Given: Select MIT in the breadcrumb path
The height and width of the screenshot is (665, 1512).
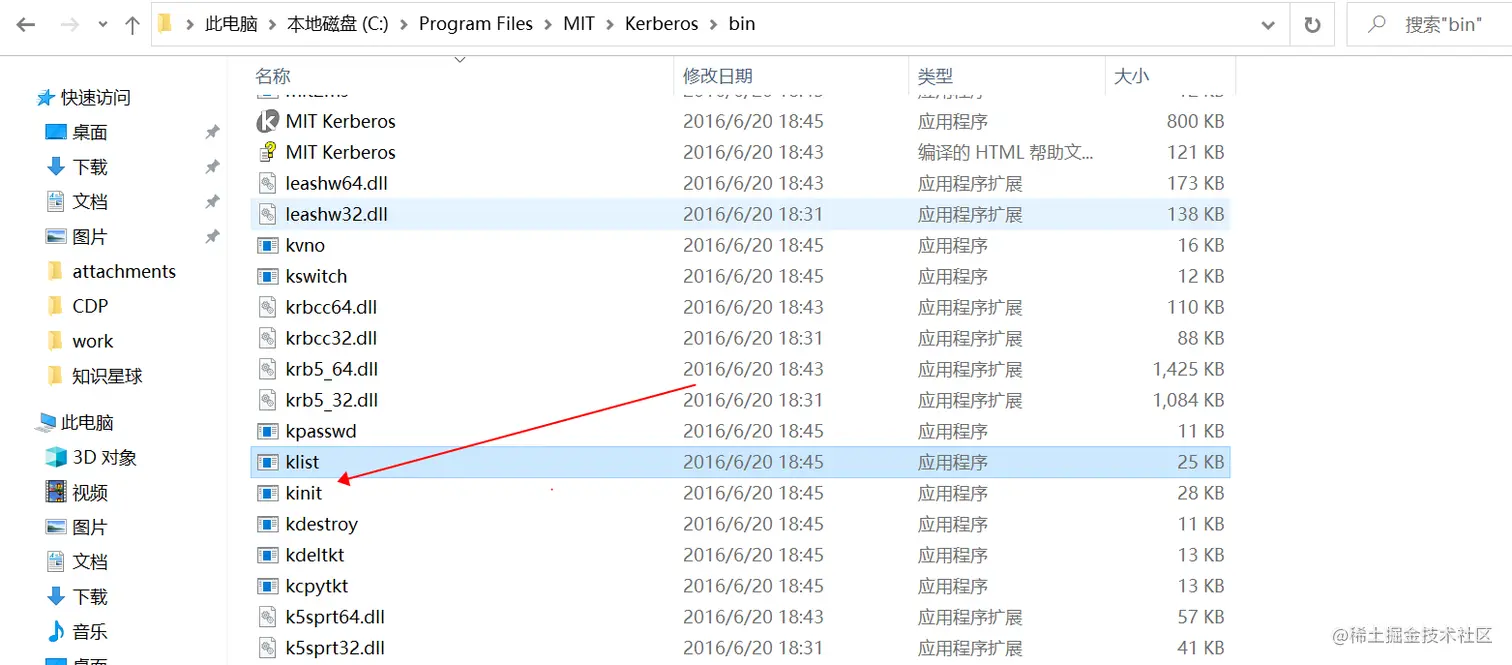Looking at the screenshot, I should point(579,24).
